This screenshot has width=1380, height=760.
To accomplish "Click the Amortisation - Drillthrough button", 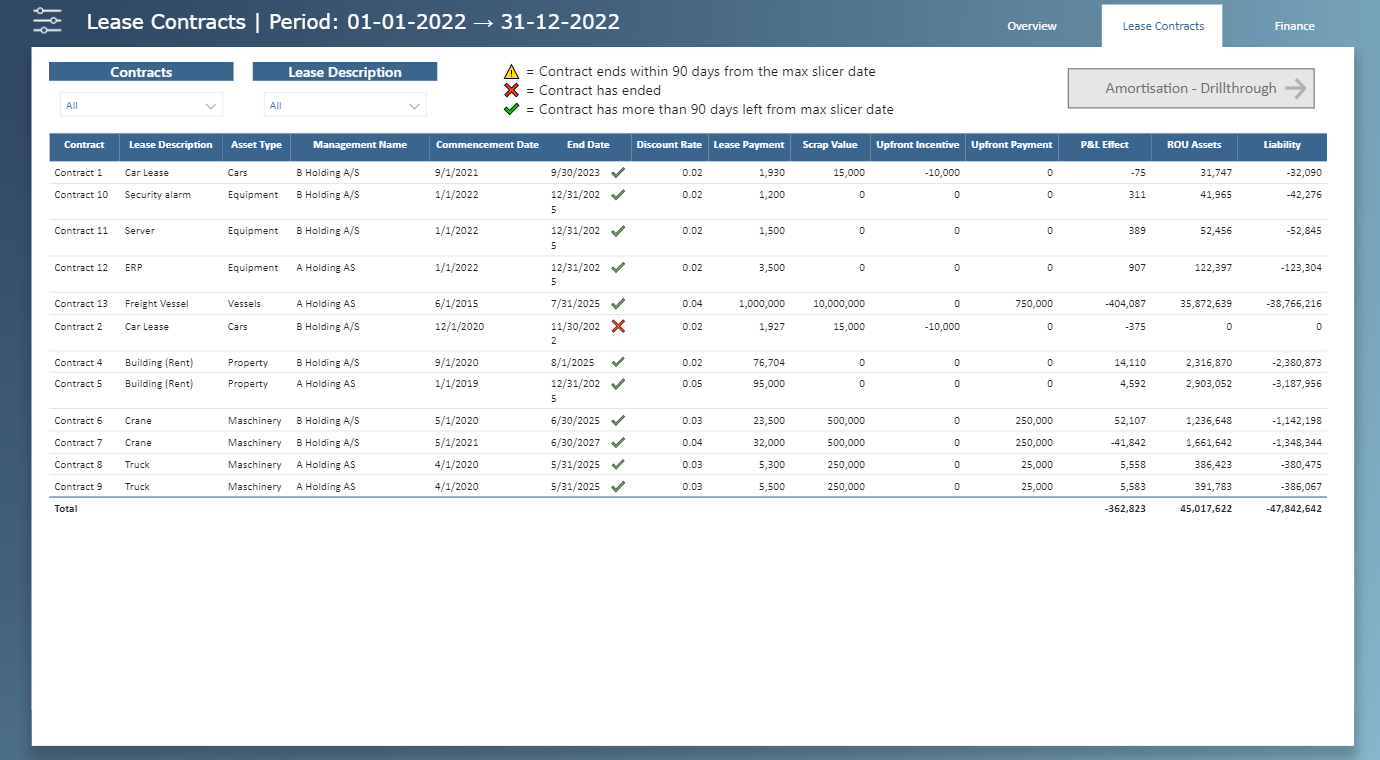I will pyautogui.click(x=1190, y=88).
